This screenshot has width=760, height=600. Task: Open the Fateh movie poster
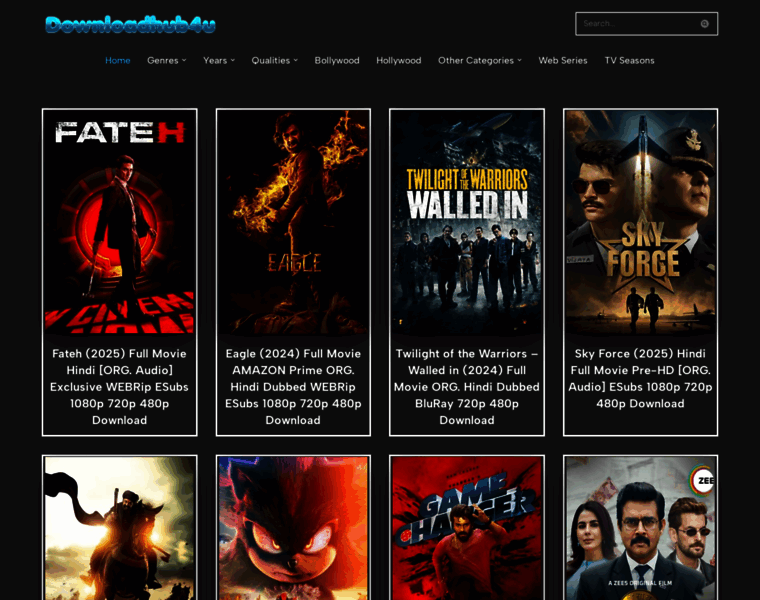(120, 222)
